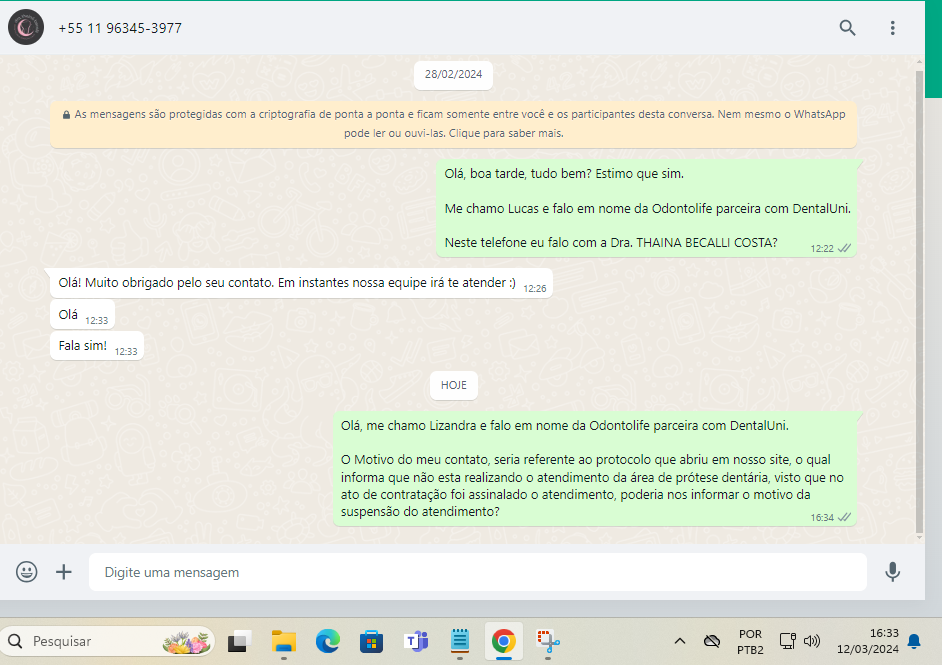
Task: Open the volume control tray icon
Action: pos(812,641)
